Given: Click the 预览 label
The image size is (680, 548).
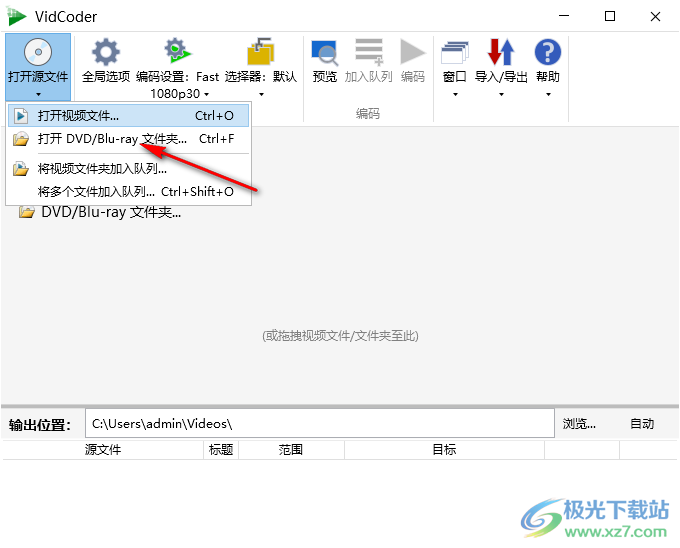Looking at the screenshot, I should coord(325,77).
